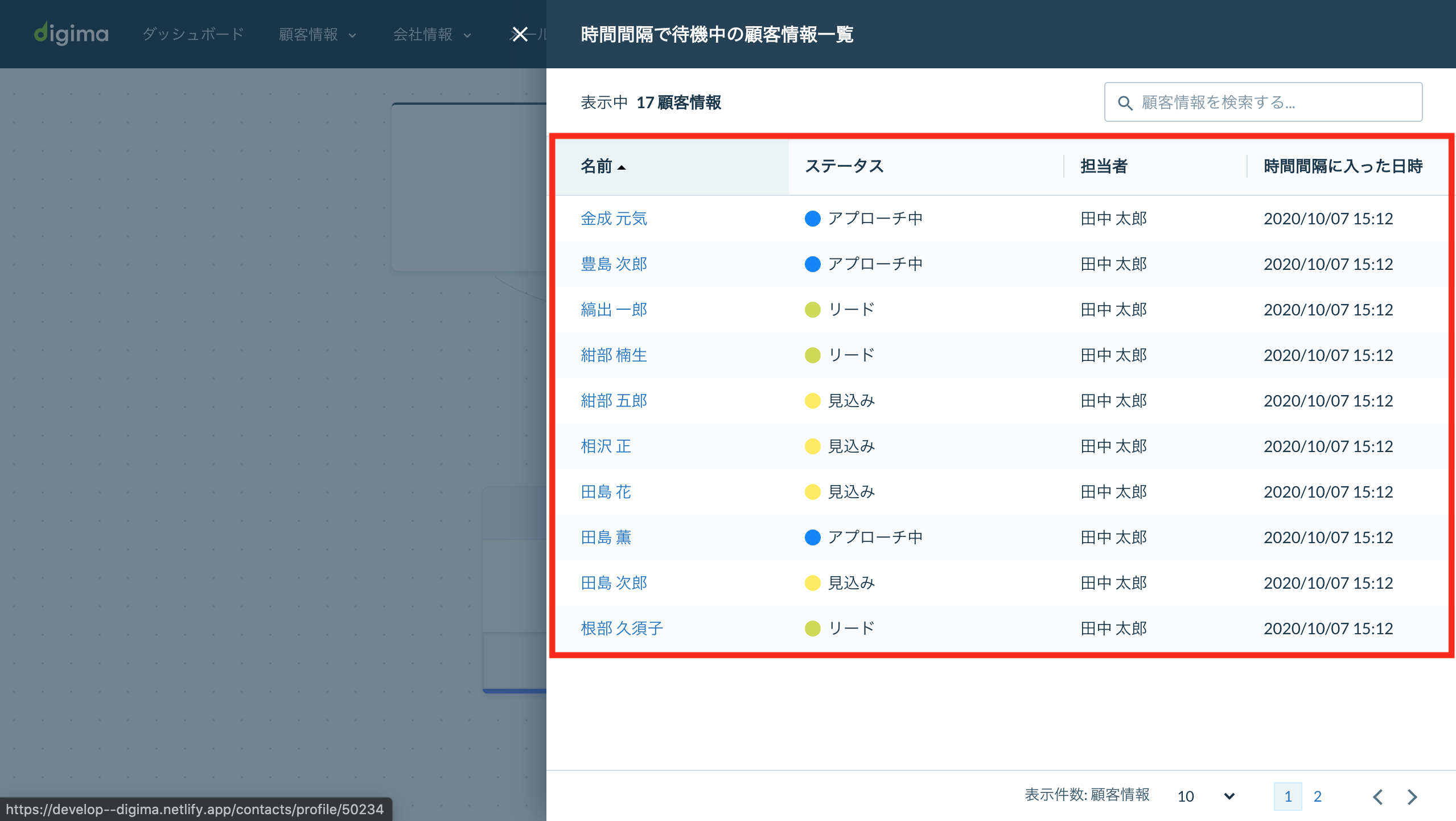Open the rows-per-page 10 dropdown

tap(1206, 796)
